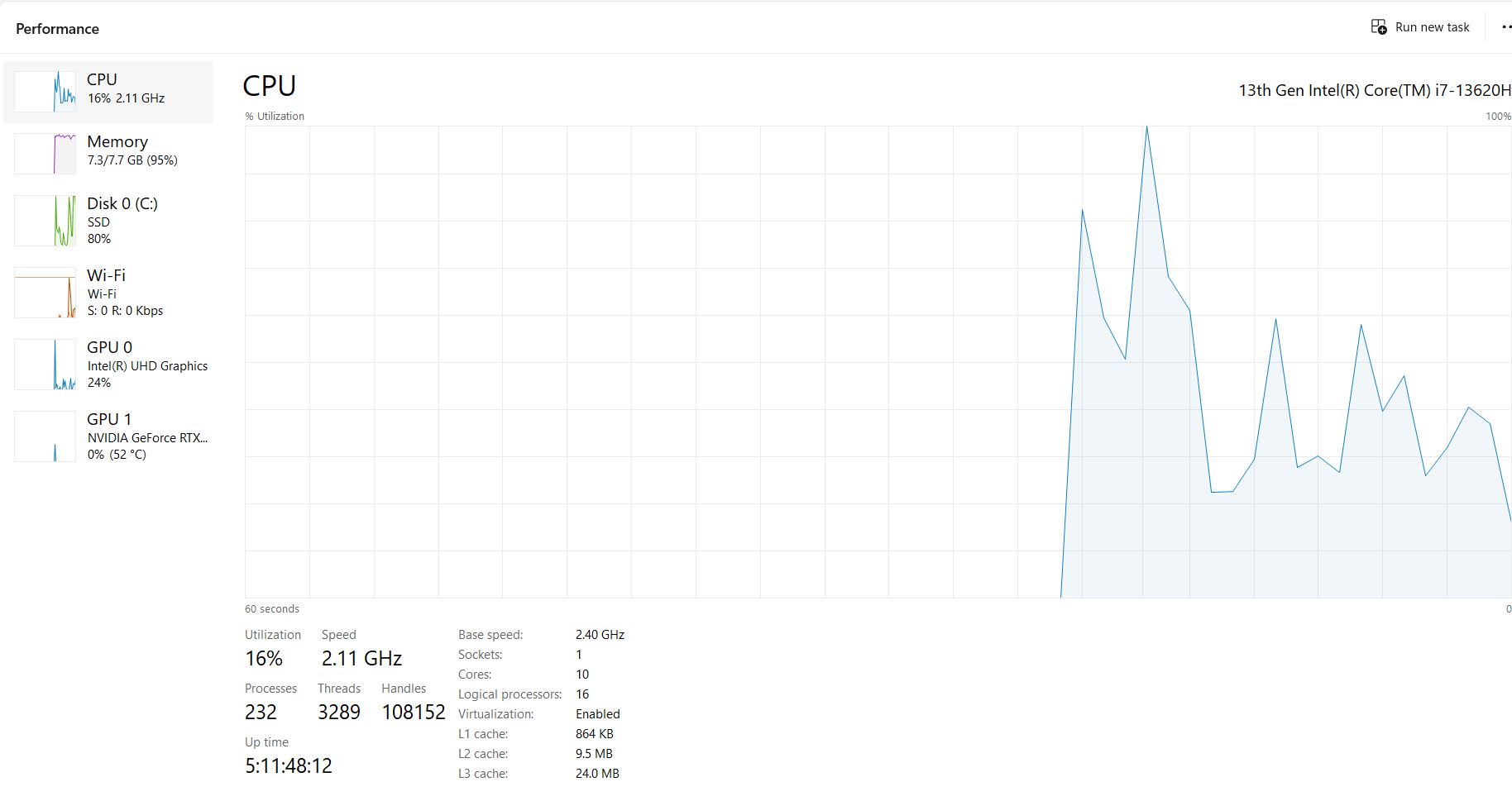This screenshot has height=801, width=1512.
Task: Click the CPU mini graph thumbnail in sidebar
Action: coord(45,92)
